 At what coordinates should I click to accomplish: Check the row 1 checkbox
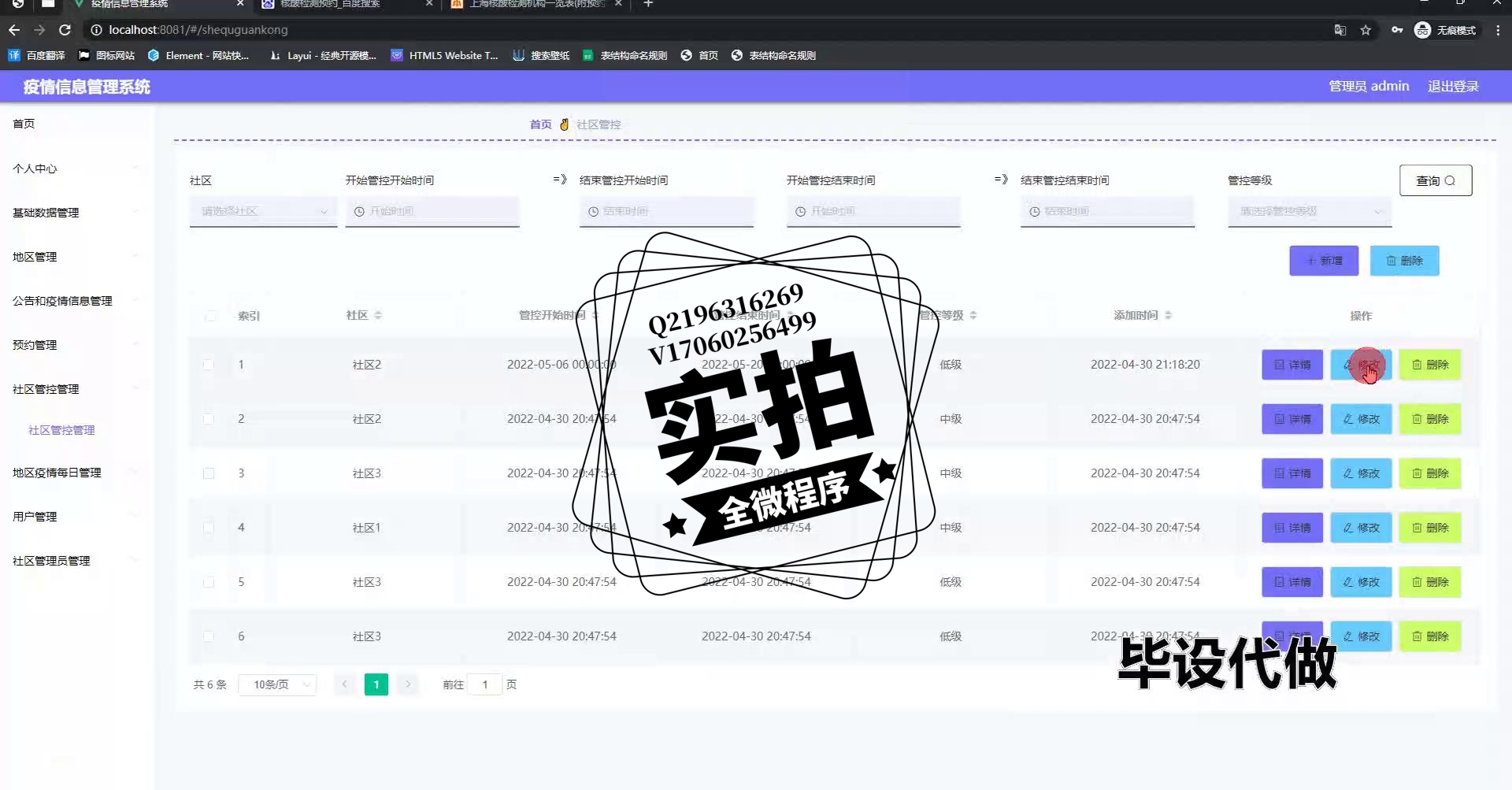click(x=209, y=365)
